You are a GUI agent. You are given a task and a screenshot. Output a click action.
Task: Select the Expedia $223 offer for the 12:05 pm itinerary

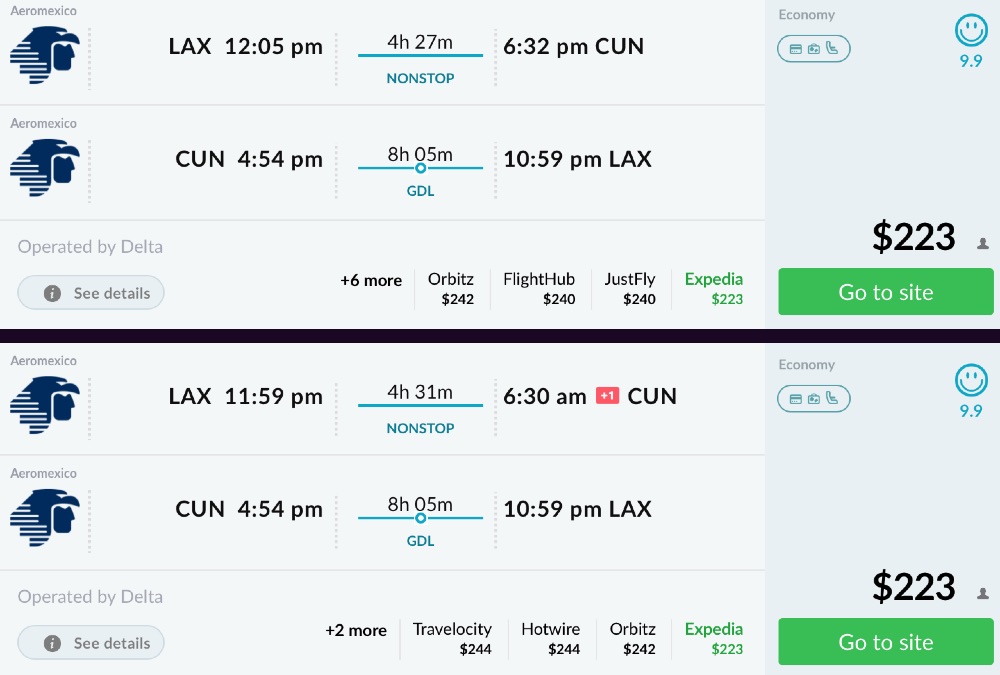click(713, 288)
